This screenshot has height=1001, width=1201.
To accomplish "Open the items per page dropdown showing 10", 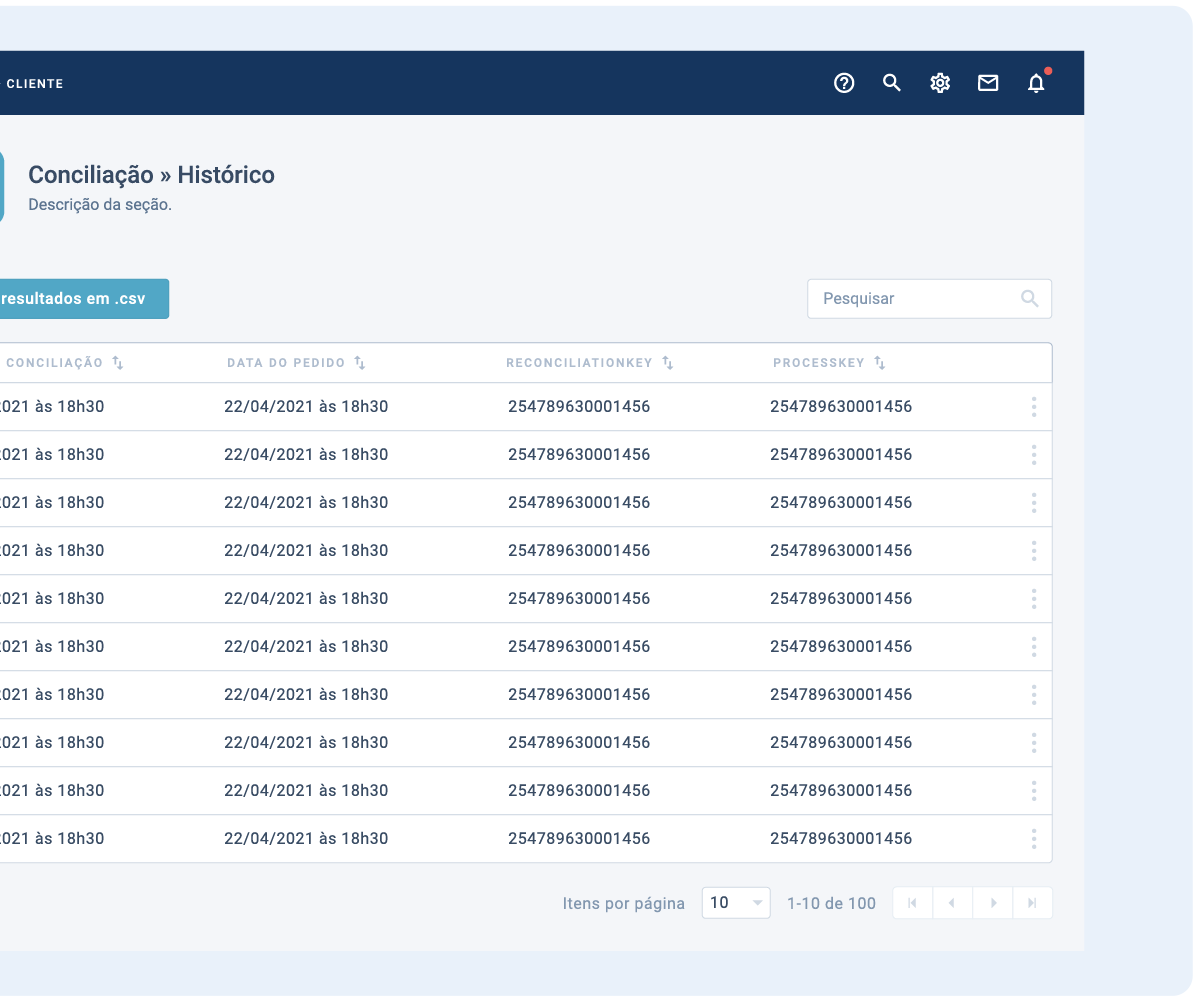I will click(x=736, y=903).
